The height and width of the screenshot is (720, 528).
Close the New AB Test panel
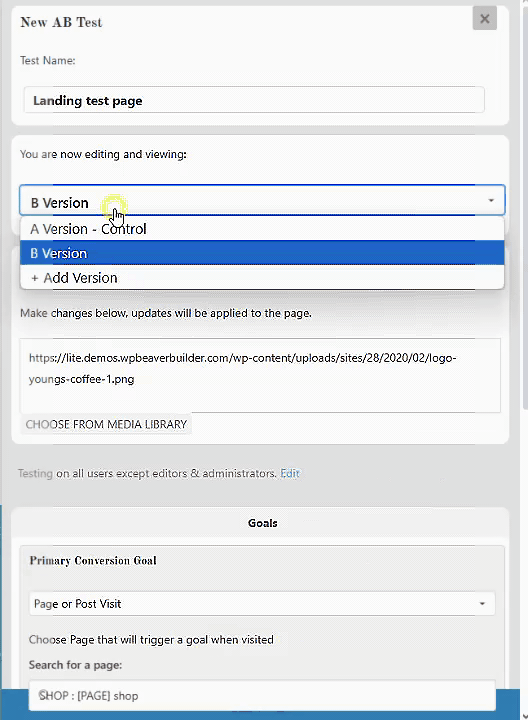(x=484, y=19)
